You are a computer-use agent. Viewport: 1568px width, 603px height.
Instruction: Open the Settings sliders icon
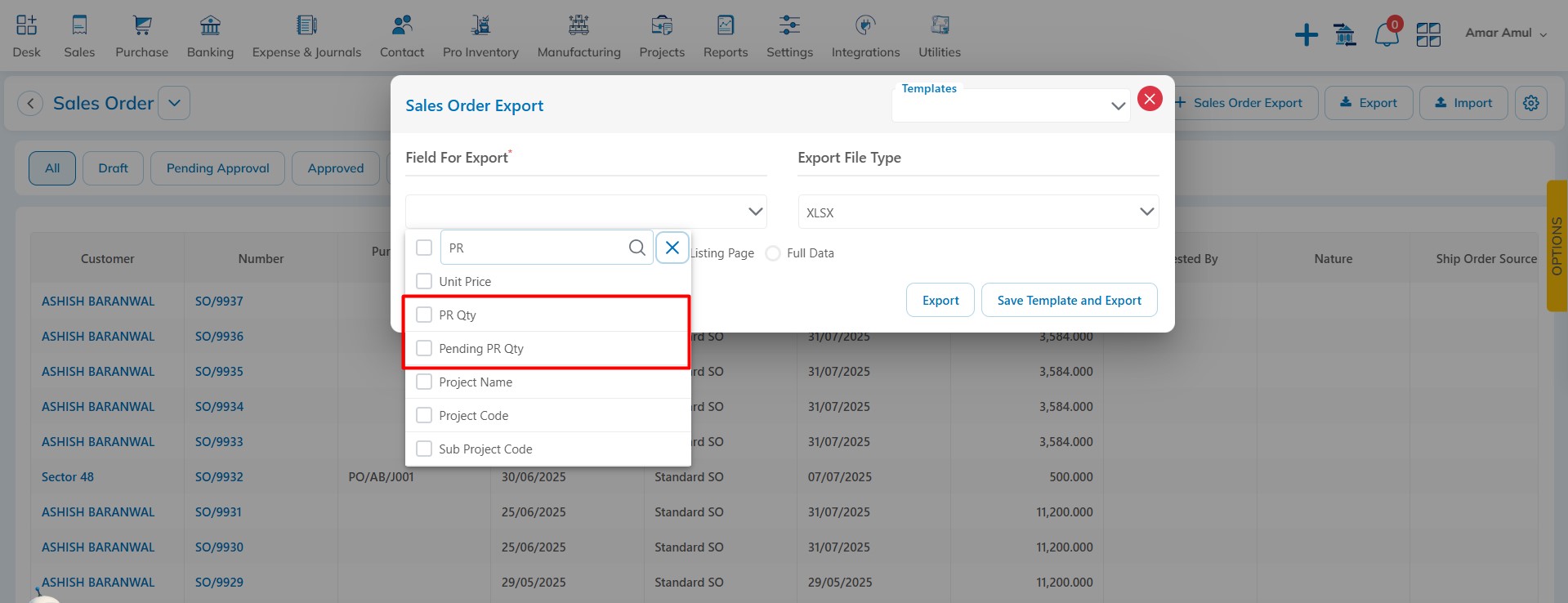click(x=789, y=25)
